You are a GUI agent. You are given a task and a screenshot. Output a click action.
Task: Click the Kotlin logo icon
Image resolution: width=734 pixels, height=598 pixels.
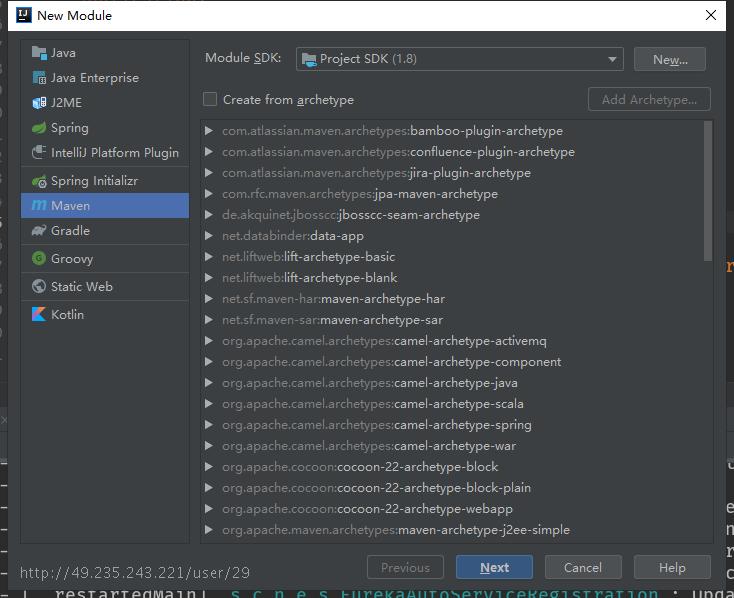click(x=39, y=314)
